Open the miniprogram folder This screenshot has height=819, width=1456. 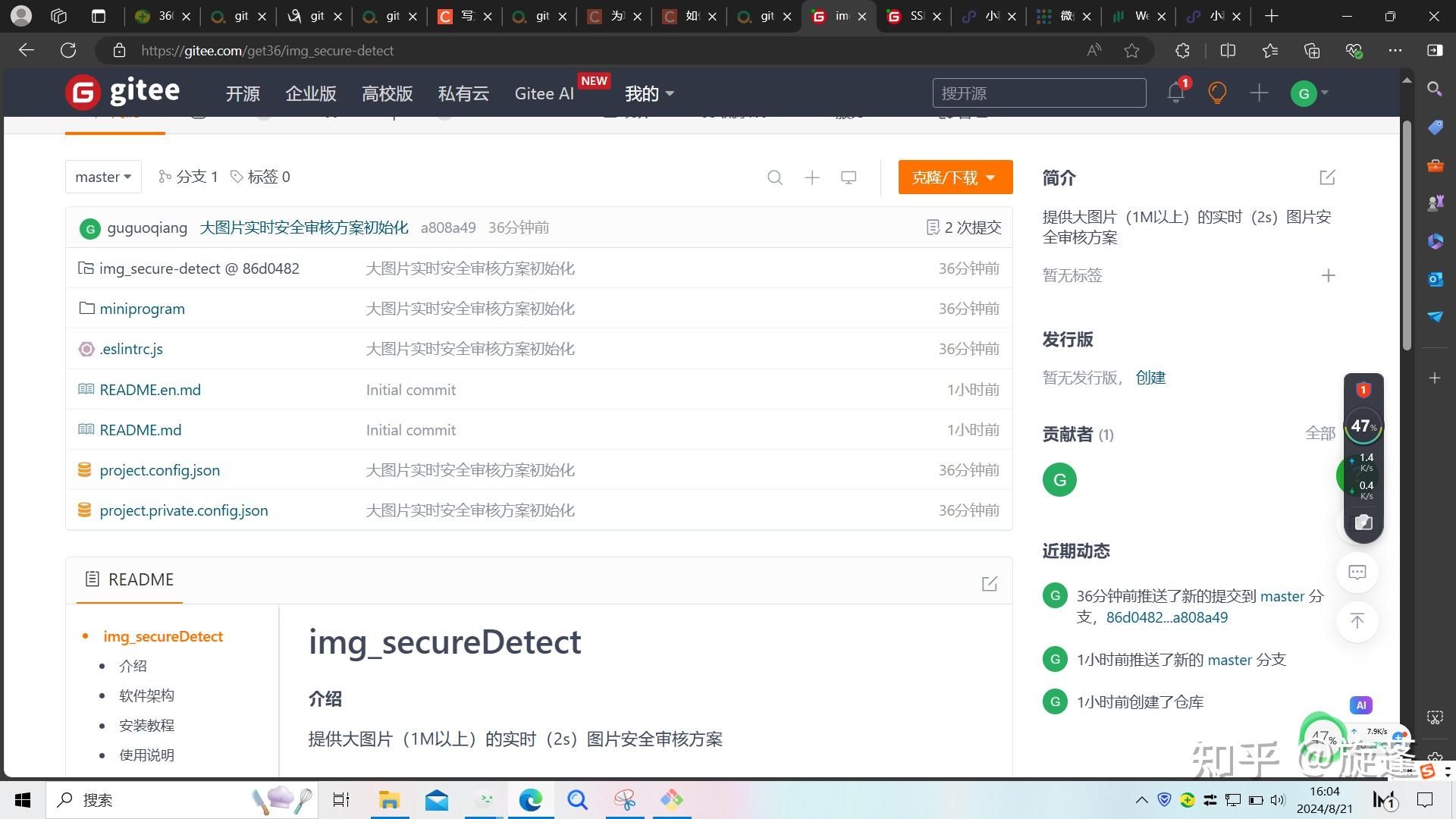tap(142, 309)
